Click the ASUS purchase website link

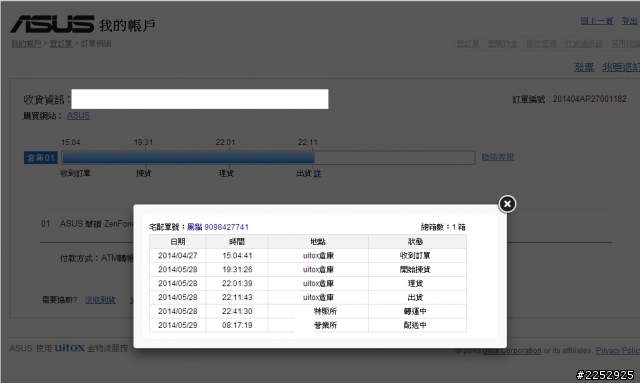pos(78,116)
